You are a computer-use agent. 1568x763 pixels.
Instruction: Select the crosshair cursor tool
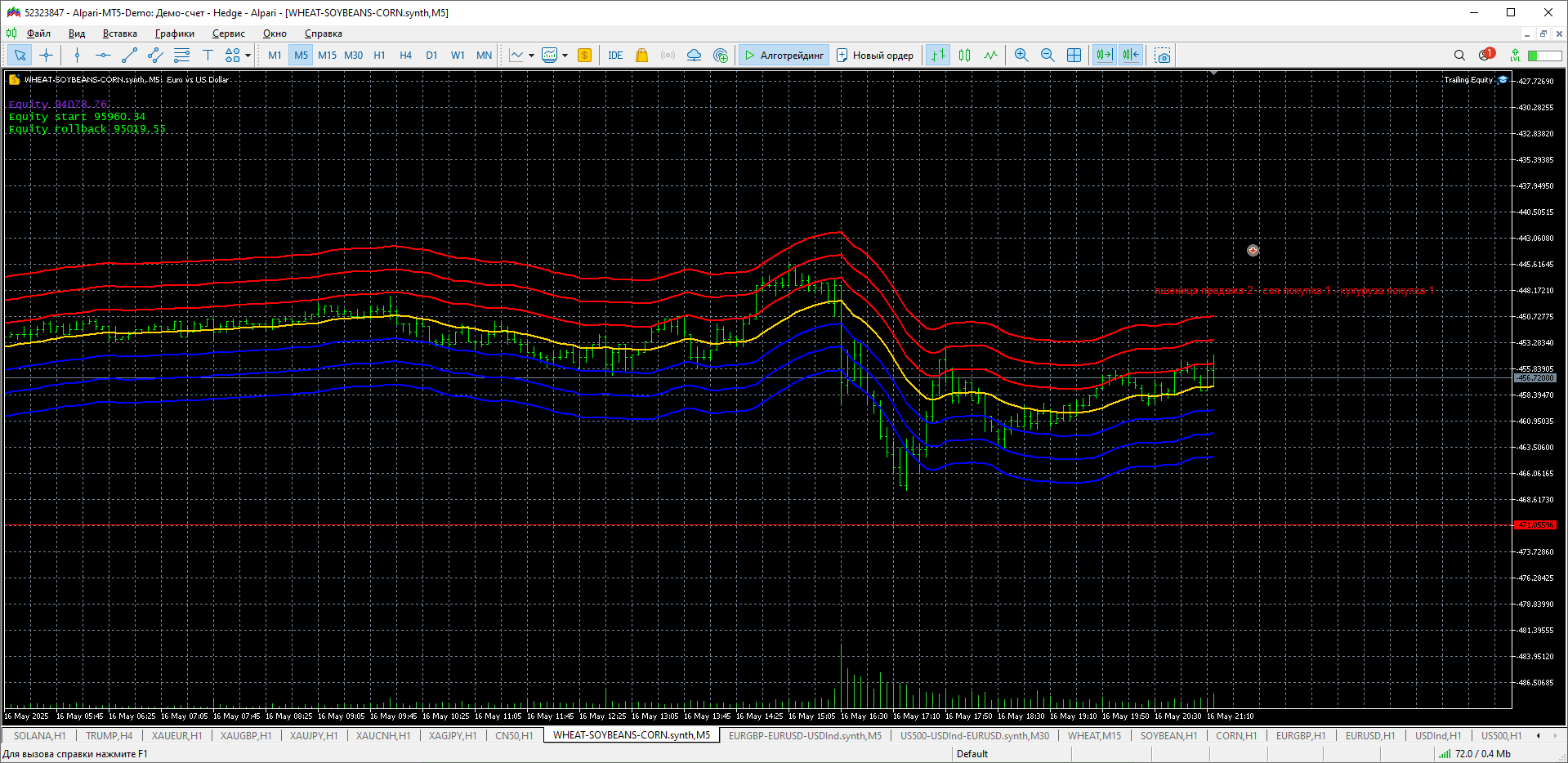point(47,56)
